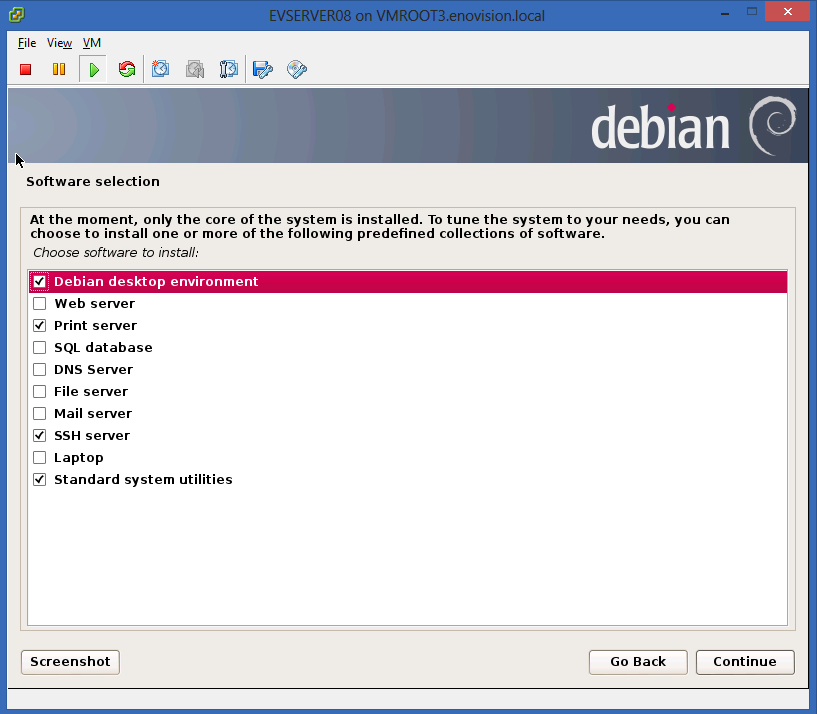Screen dimensions: 817x714
Task: Click the yellow Suspend pause icon
Action: [x=59, y=69]
